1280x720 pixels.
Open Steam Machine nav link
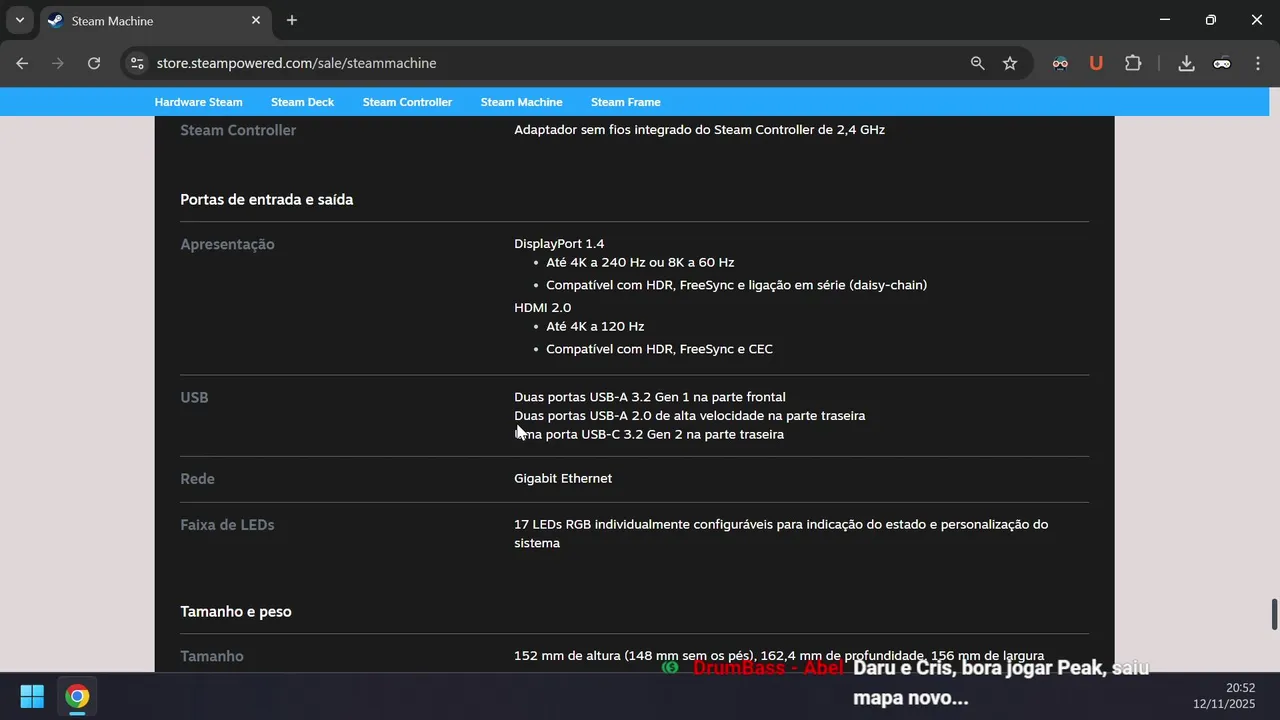pos(521,102)
